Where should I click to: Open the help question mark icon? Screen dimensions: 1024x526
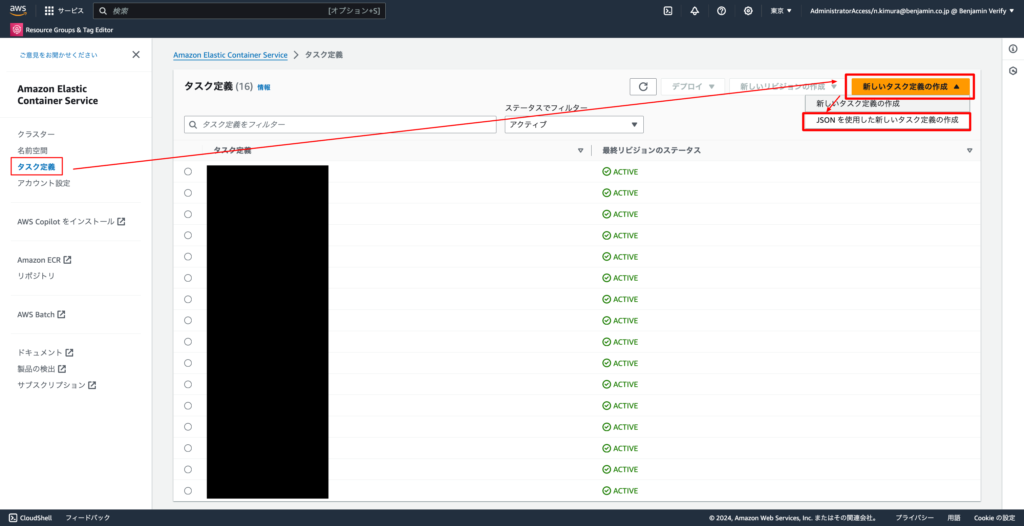[722, 11]
